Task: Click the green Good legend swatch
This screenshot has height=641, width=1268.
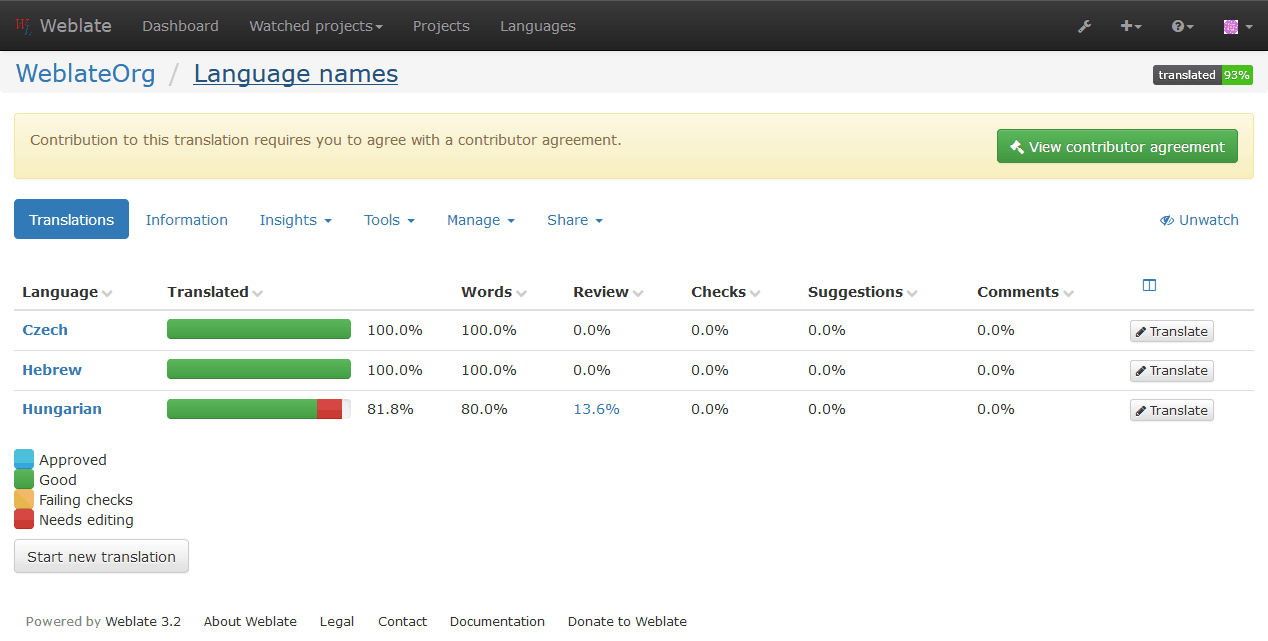Action: (24, 480)
